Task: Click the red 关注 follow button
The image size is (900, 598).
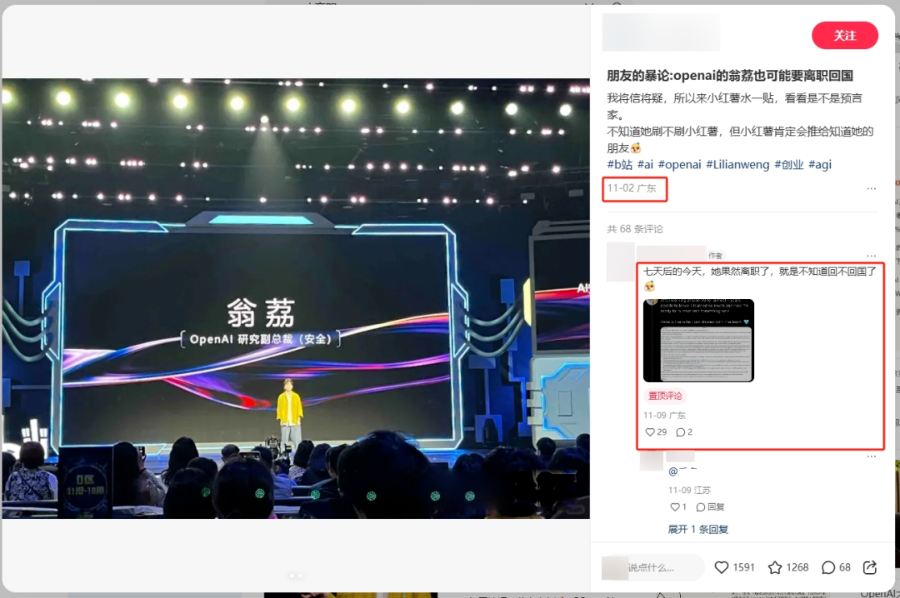Action: coord(844,36)
